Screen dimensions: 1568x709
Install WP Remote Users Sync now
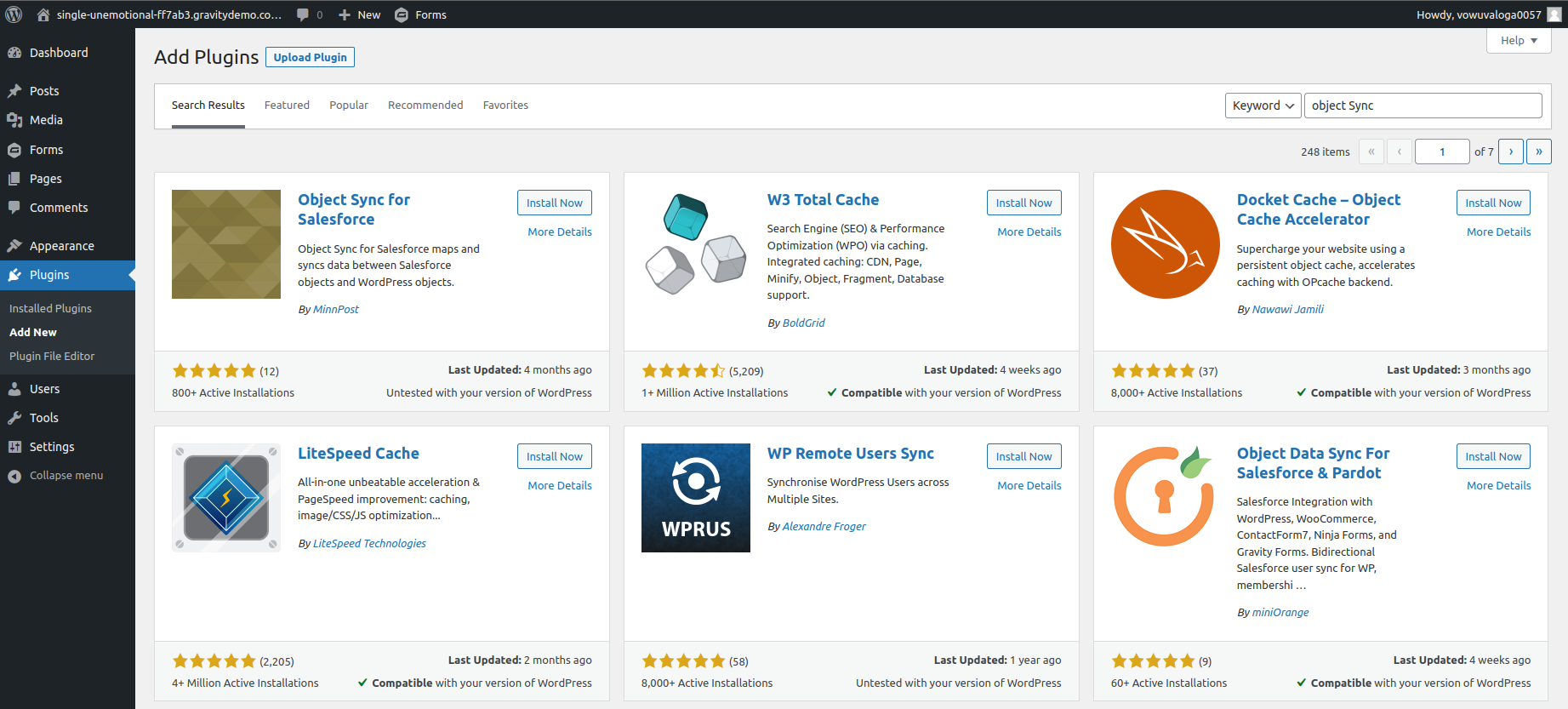(1024, 456)
